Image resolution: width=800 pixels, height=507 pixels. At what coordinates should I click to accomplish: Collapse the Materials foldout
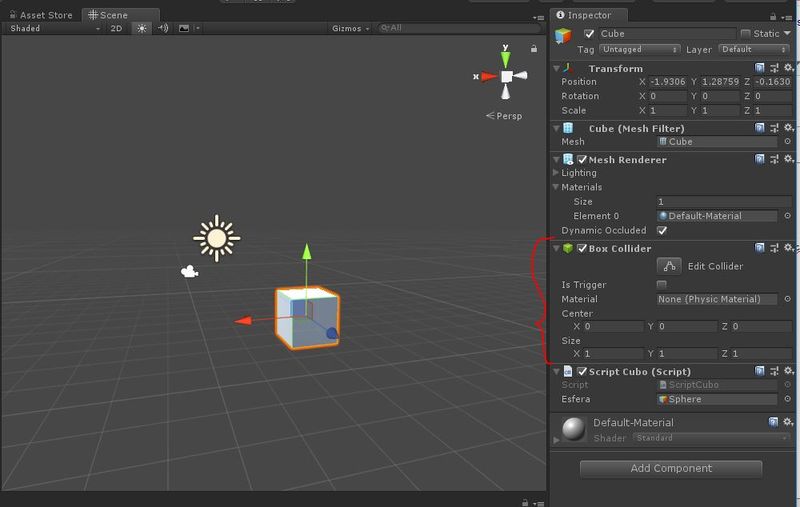(556, 187)
